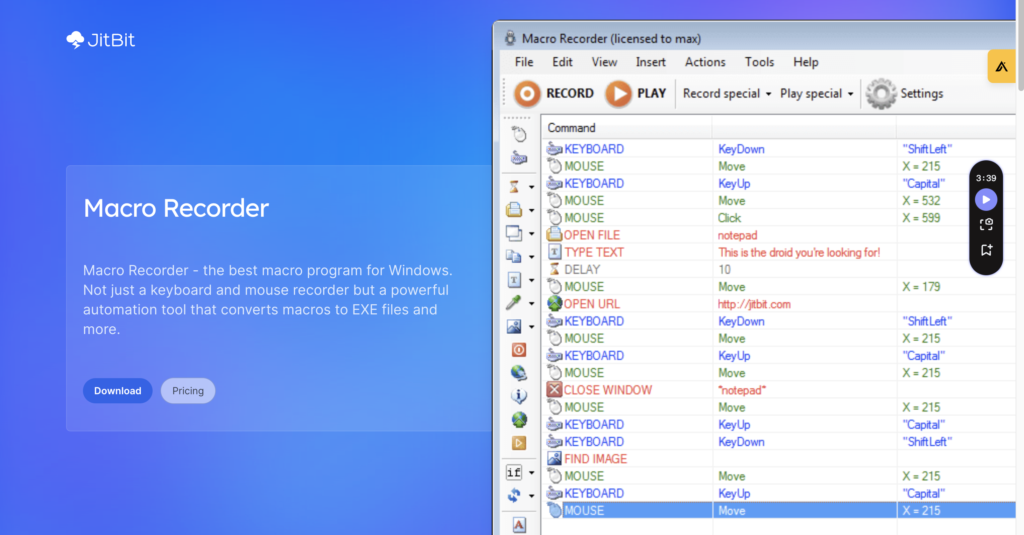Image resolution: width=1024 pixels, height=535 pixels.
Task: Select the TYPE TEXT command row
Action: click(x=778, y=252)
